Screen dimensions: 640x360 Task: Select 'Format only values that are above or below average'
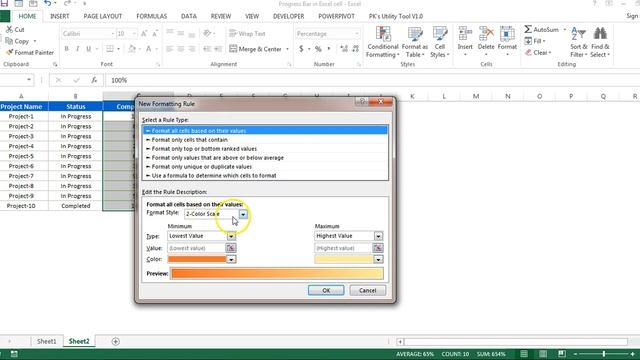[x=265, y=158]
